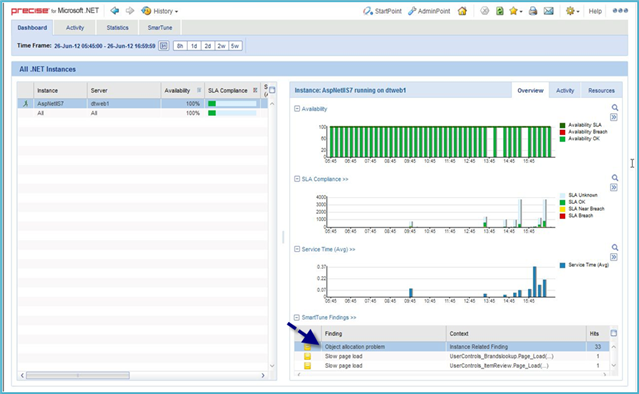Click yellow icon of ItemReview slow page load

307,366
